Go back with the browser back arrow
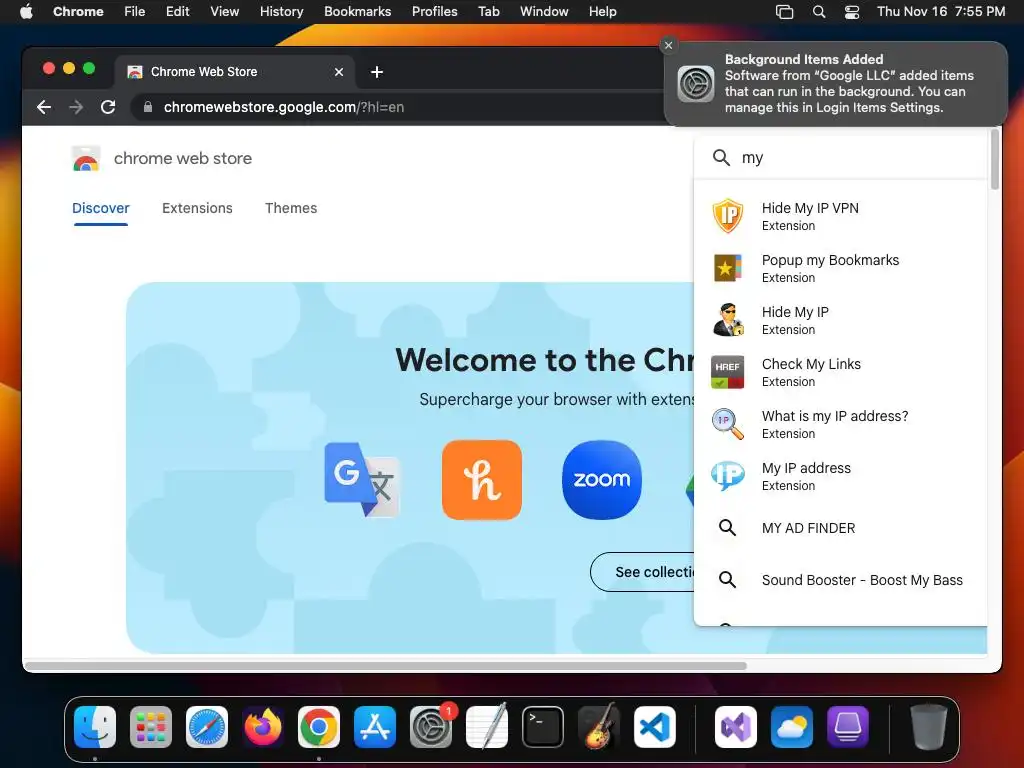Screen dimensions: 1024x768 44,107
